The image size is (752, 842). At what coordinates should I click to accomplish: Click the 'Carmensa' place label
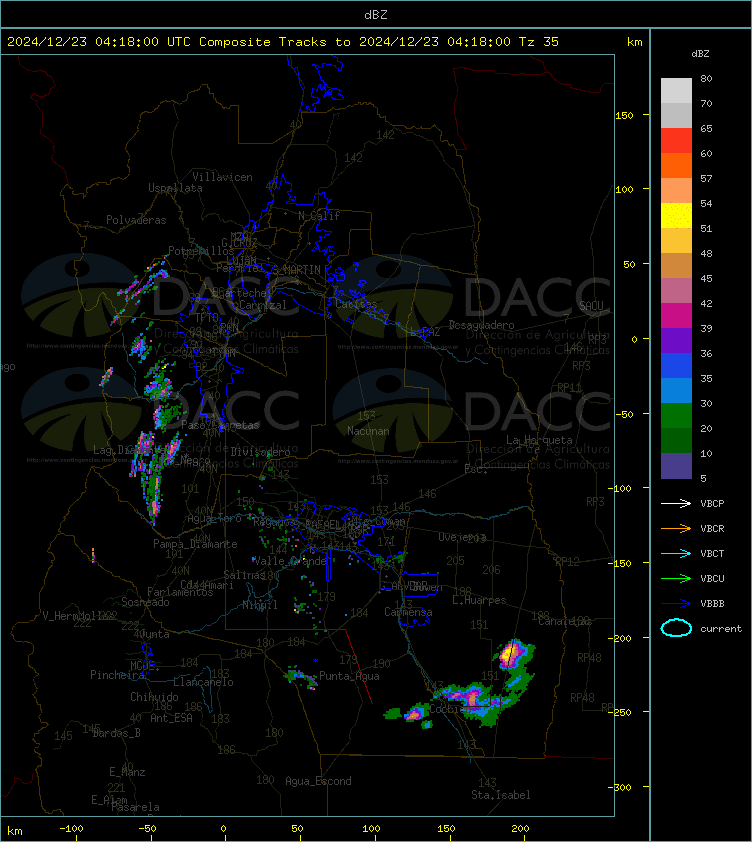[x=408, y=612]
